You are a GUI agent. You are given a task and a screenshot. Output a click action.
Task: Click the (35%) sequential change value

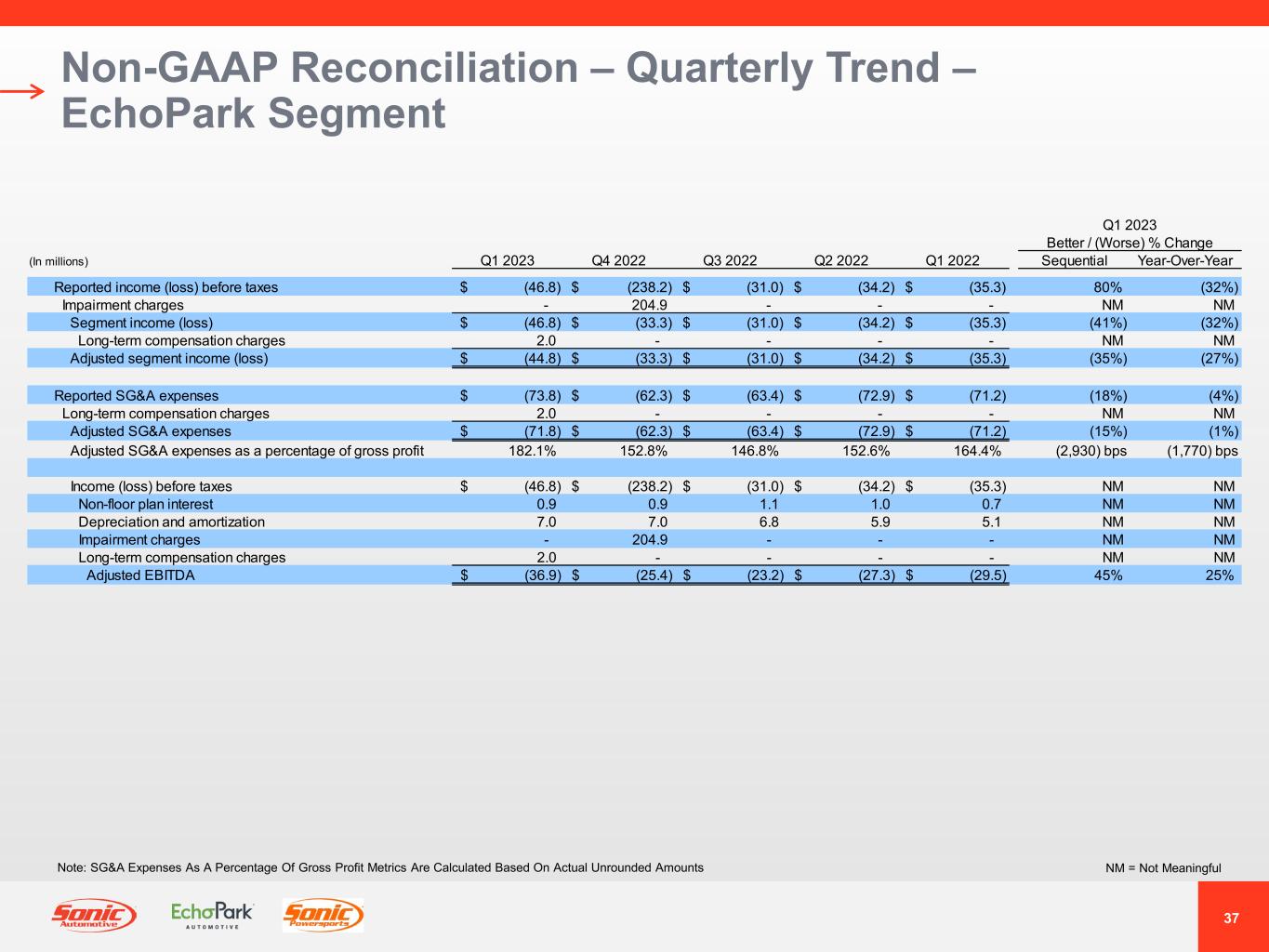pyautogui.click(x=1108, y=358)
